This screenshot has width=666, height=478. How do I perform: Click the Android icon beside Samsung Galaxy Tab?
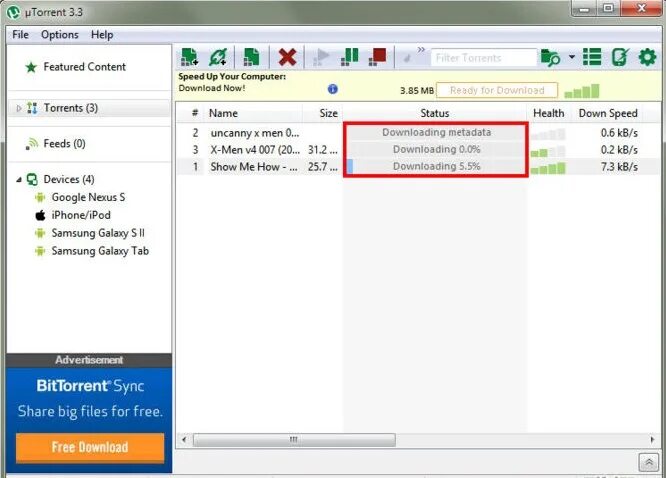40,251
